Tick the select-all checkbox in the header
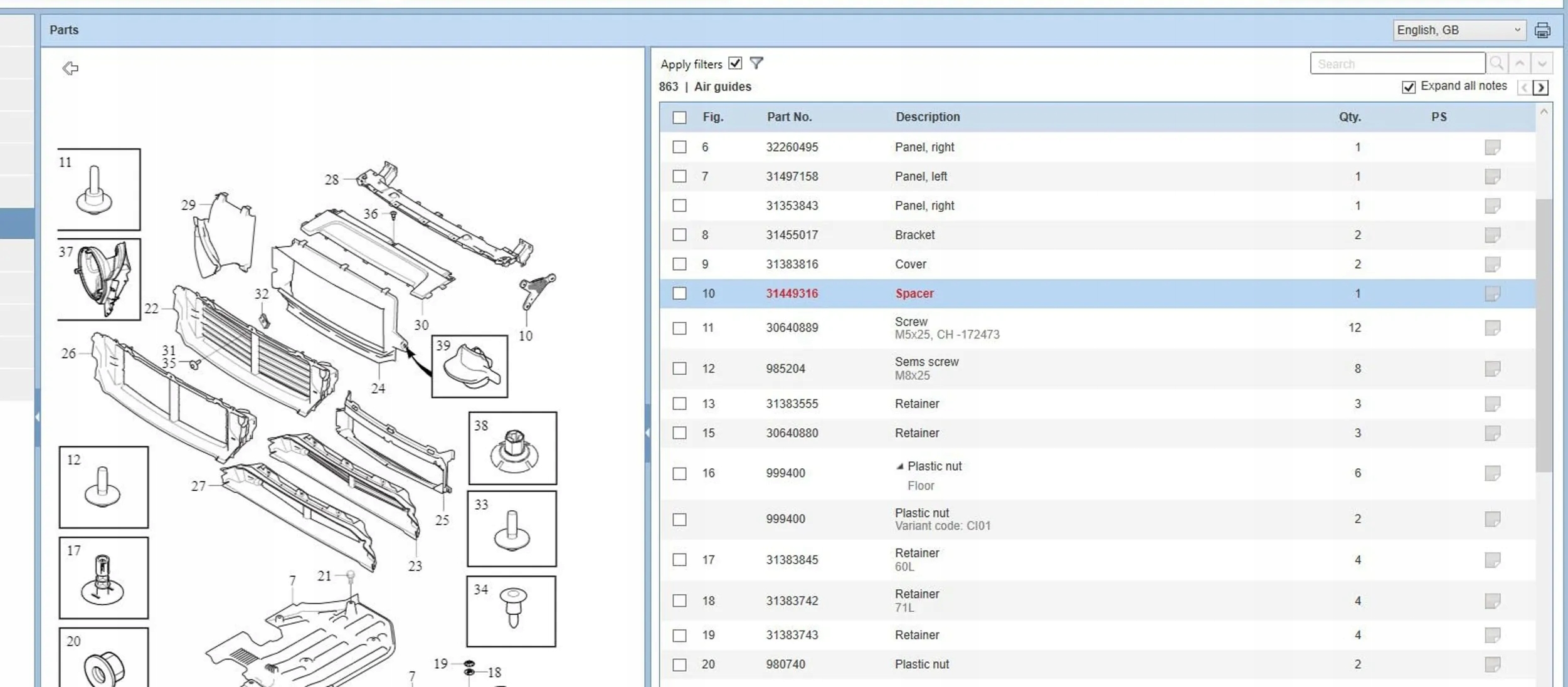The width and height of the screenshot is (1568, 687). pyautogui.click(x=679, y=117)
